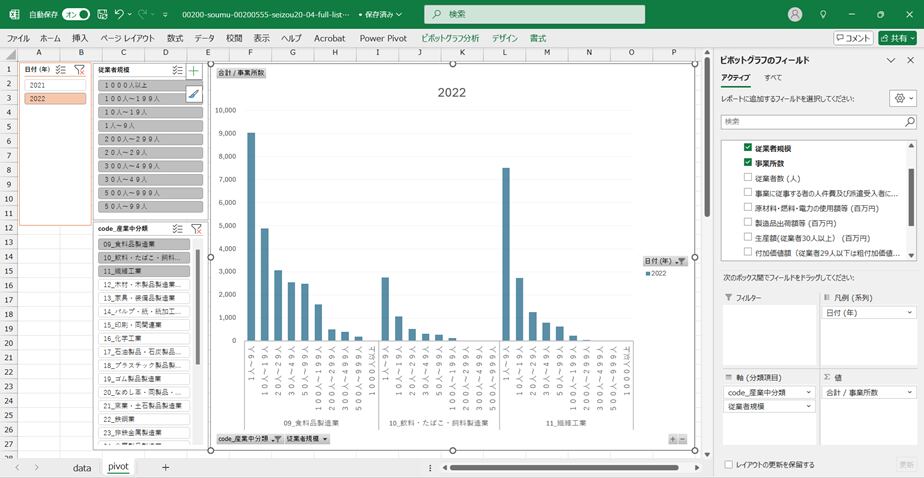Viewport: 924px width, 478px height.
Task: Switch to the data sheet tab
Action: pos(82,467)
